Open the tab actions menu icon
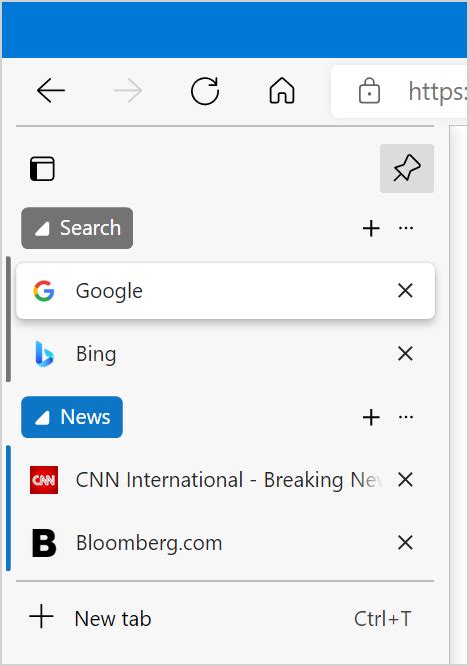469x666 pixels. (x=42, y=169)
